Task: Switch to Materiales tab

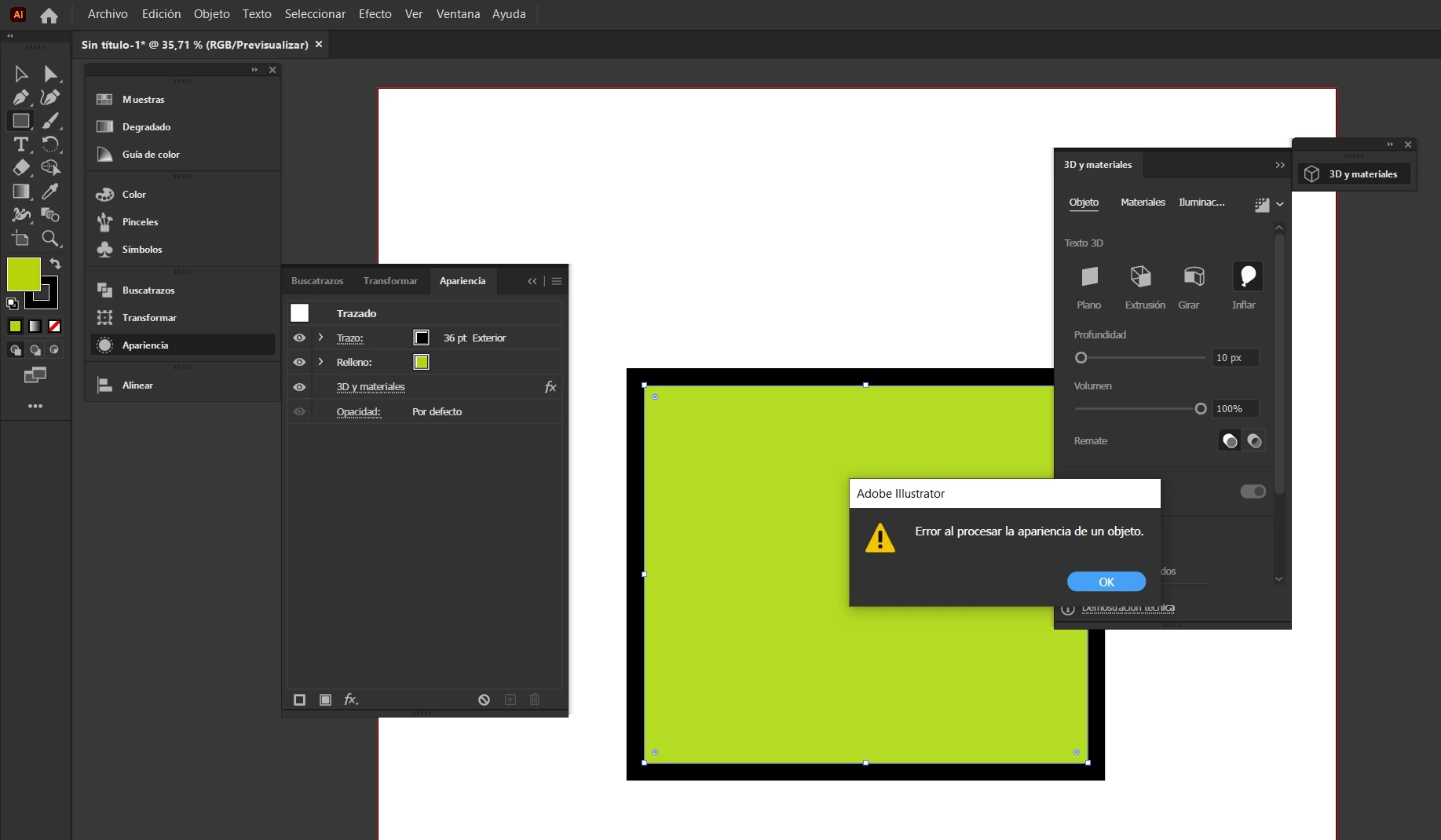Action: pos(1143,203)
